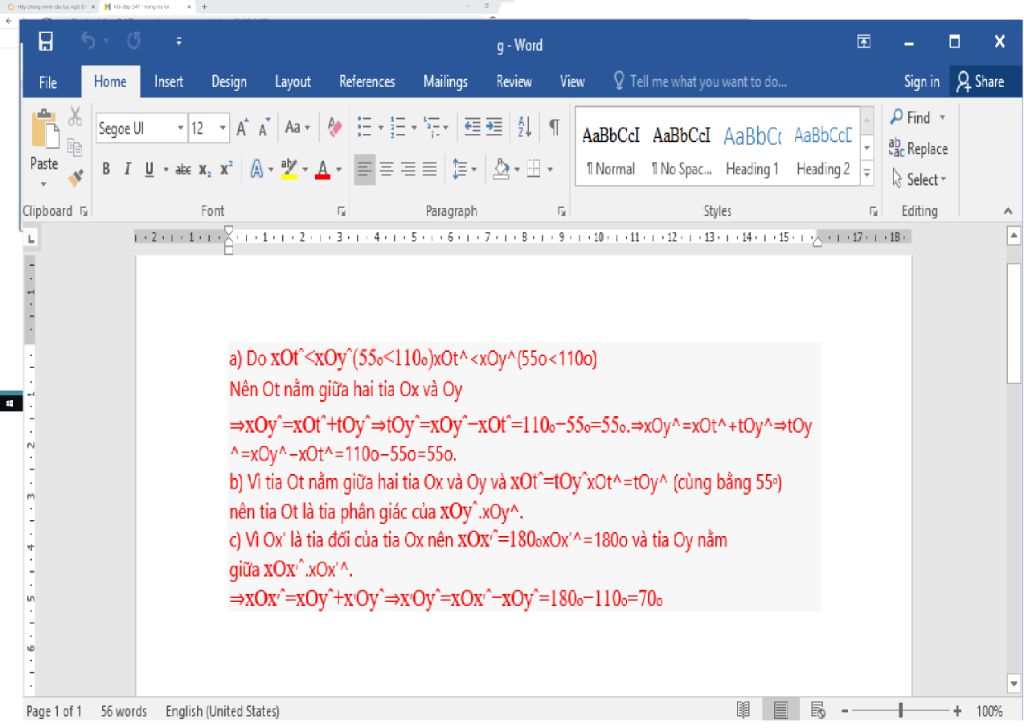Open the Borders dropdown arrow
The image size is (1024, 728).
click(550, 170)
